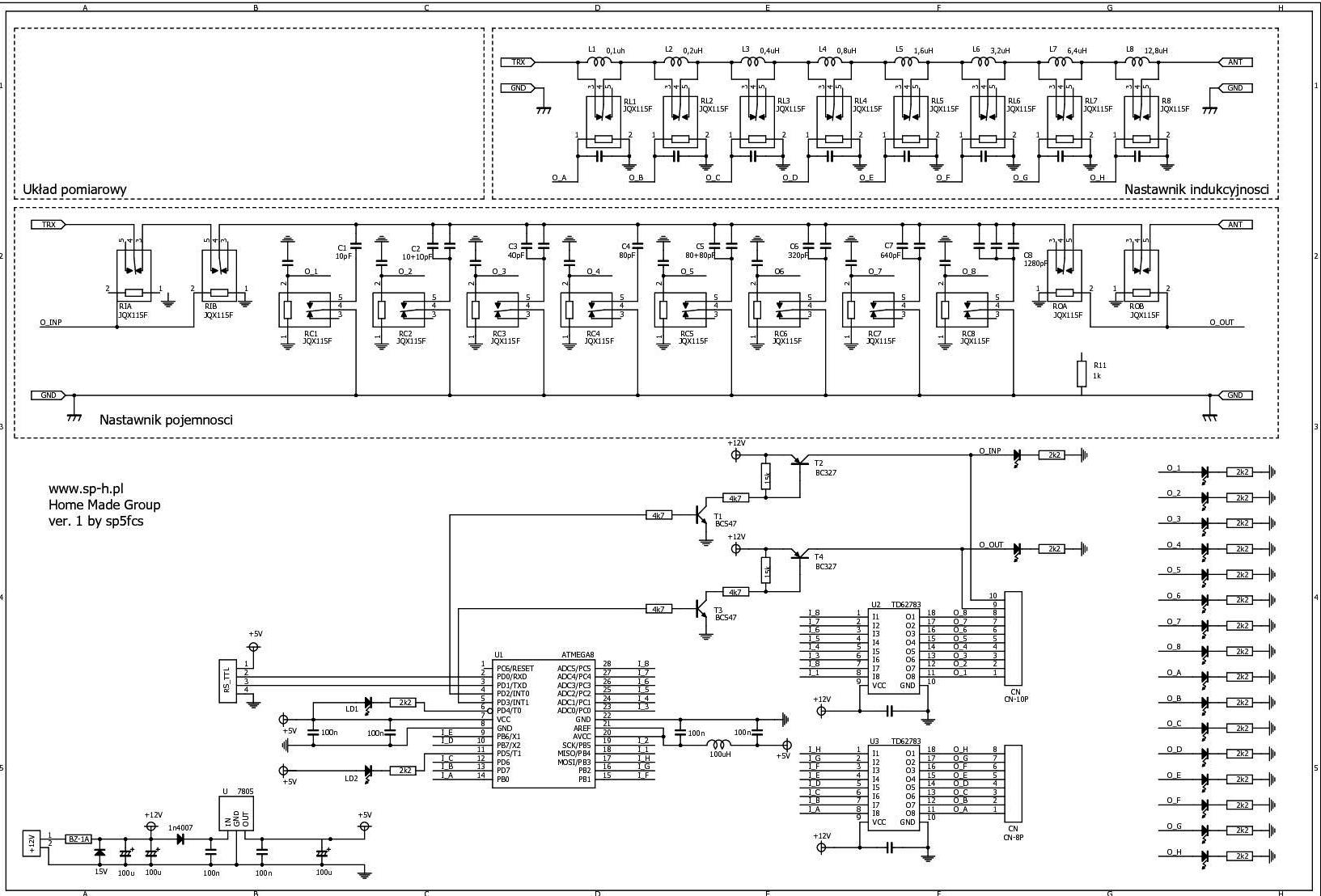Viewport: 1321px width, 896px height.
Task: Select the L1 0,1uH inductor coil
Action: [x=599, y=62]
